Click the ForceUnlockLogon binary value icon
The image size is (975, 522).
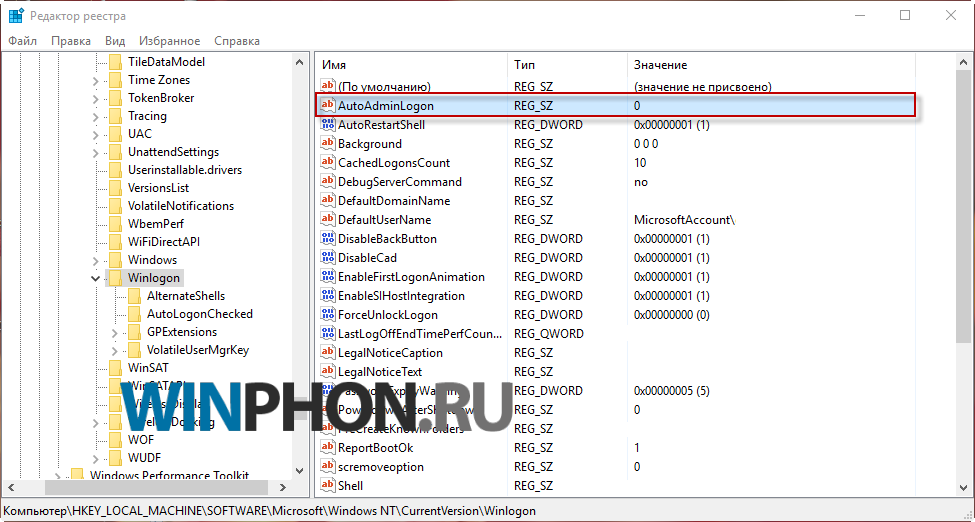(x=327, y=315)
